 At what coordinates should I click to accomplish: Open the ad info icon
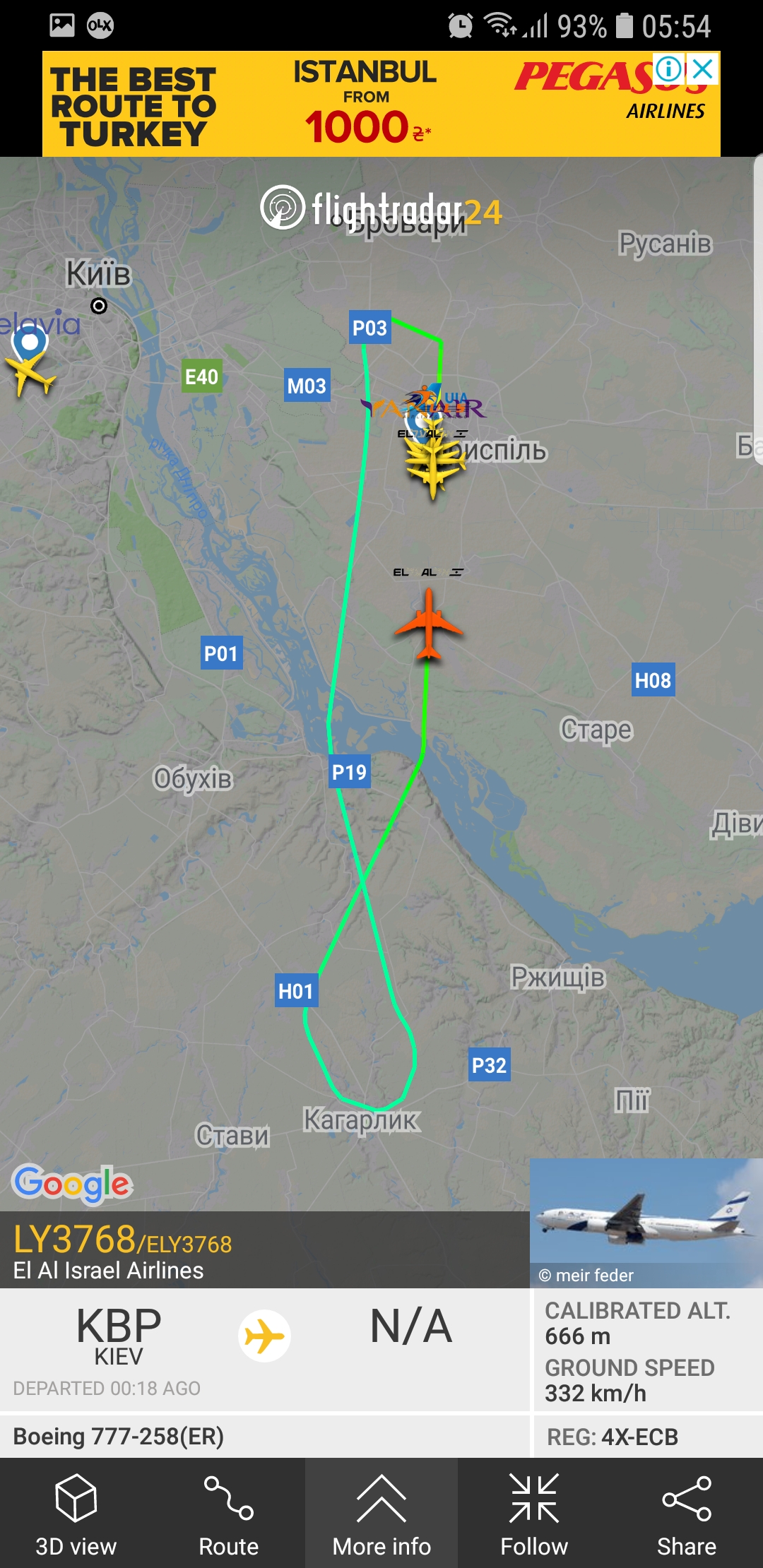pos(668,69)
